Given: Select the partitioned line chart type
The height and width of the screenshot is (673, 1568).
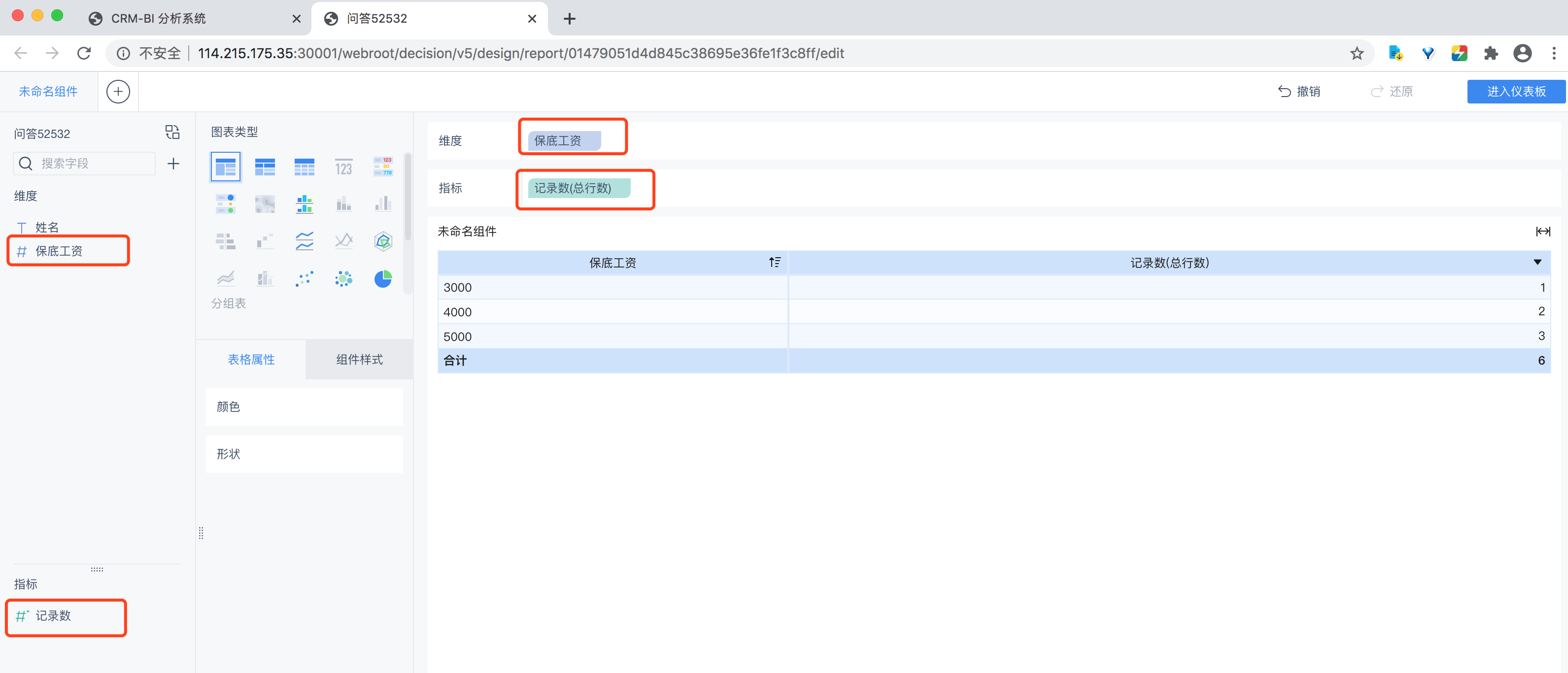Looking at the screenshot, I should coord(305,241).
